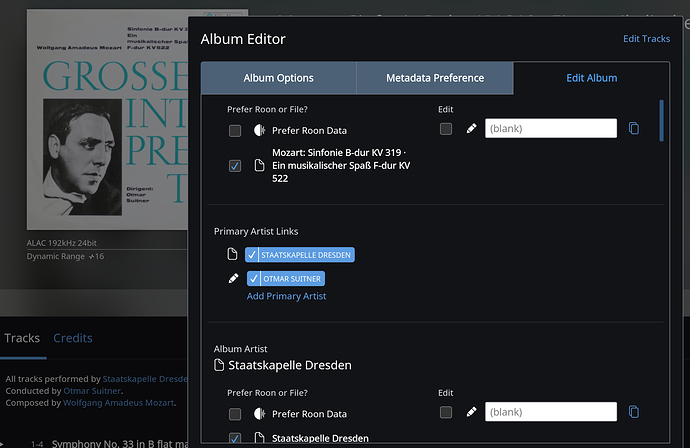The width and height of the screenshot is (690, 448).
Task: Click the Edit Tracks link
Action: pos(646,39)
